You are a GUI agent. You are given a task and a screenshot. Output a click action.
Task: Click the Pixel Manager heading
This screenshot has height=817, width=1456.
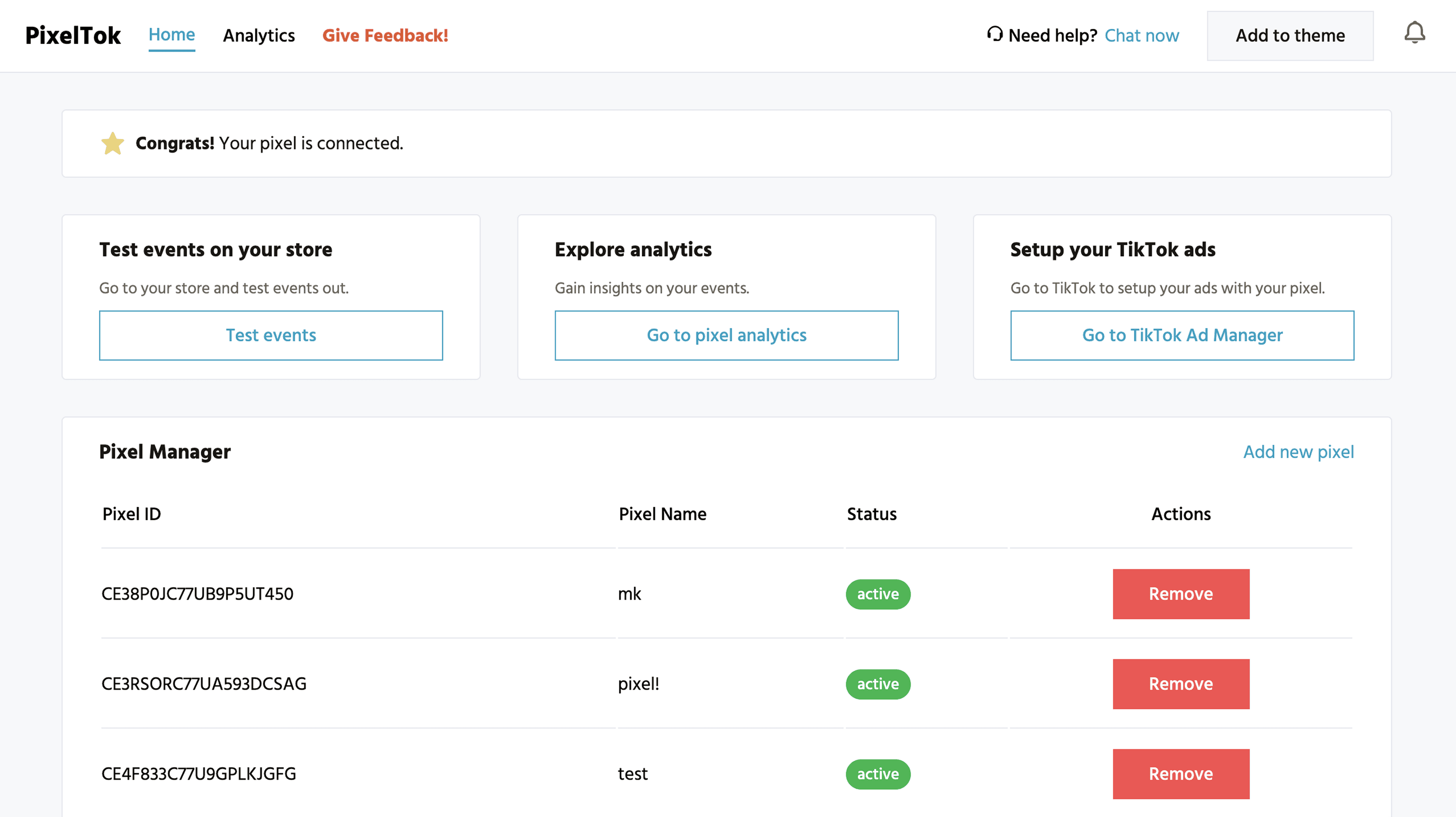[x=165, y=452]
